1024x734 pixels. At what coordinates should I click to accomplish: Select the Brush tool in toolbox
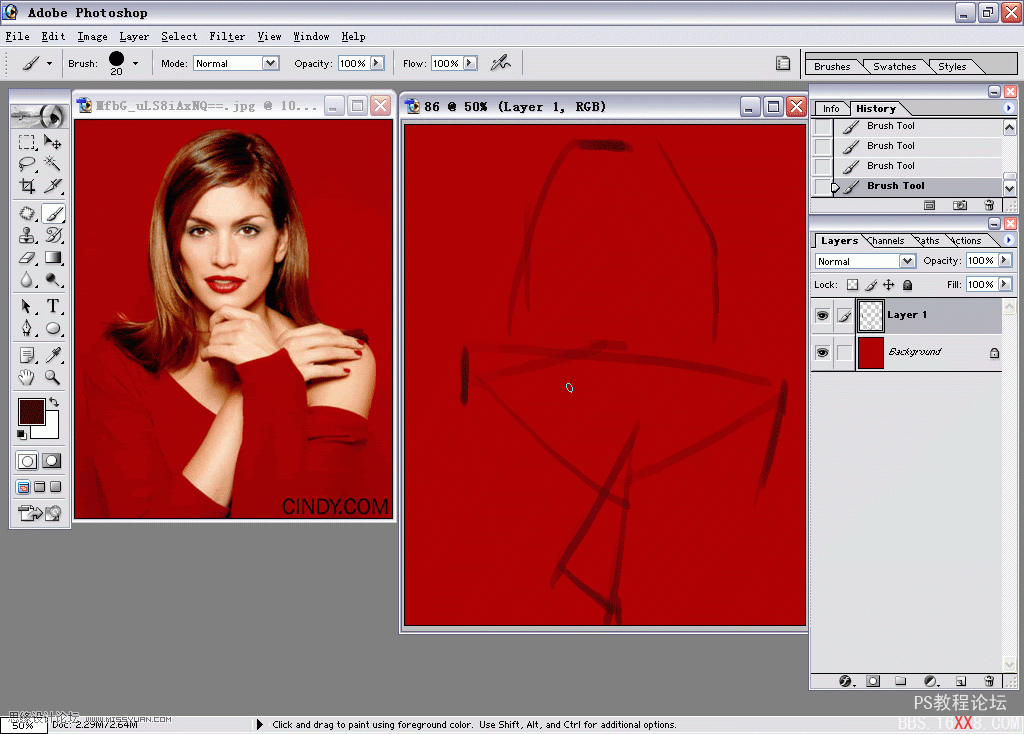coord(53,214)
